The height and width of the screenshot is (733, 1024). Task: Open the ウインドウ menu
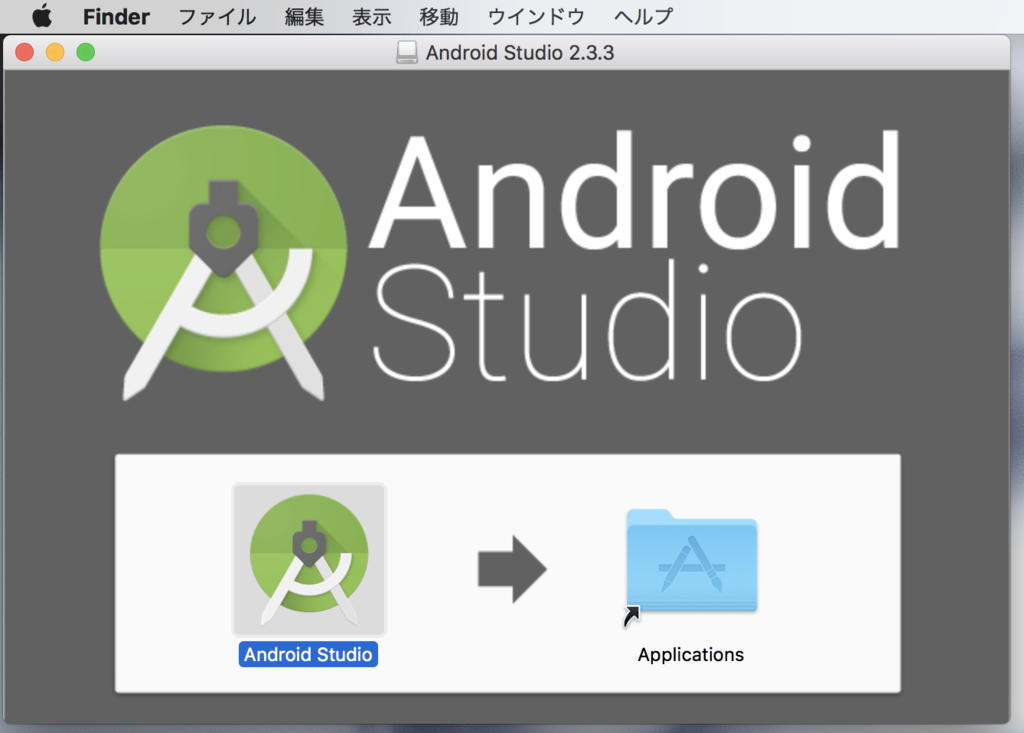[536, 17]
